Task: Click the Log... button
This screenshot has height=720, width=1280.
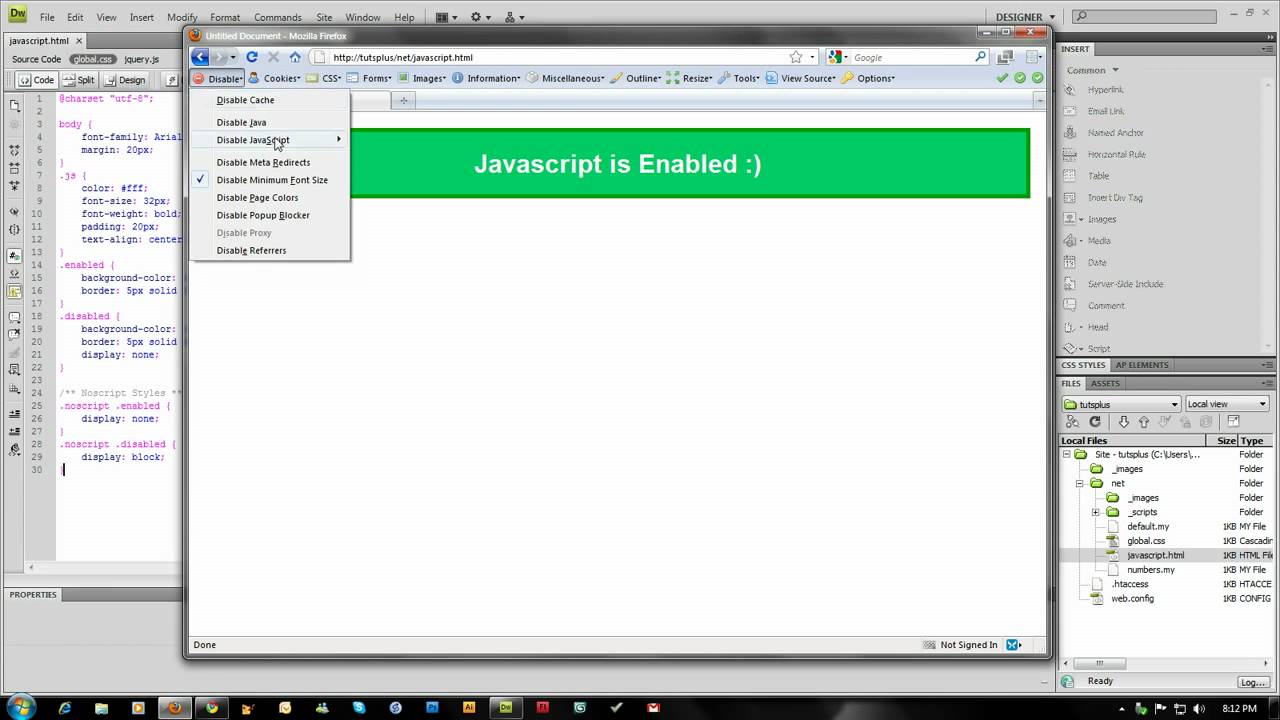Action: 1253,682
